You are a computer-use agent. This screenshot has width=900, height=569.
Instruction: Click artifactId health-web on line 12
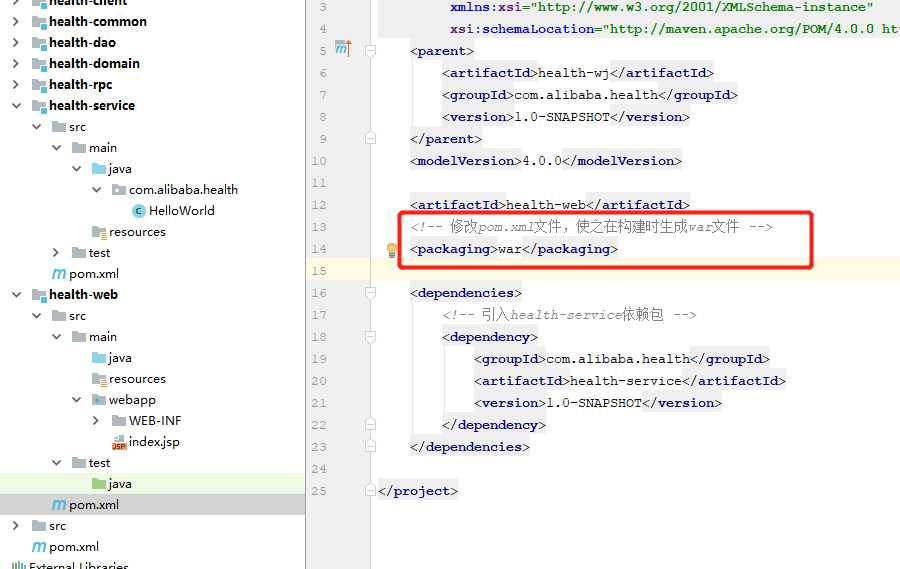(550, 205)
